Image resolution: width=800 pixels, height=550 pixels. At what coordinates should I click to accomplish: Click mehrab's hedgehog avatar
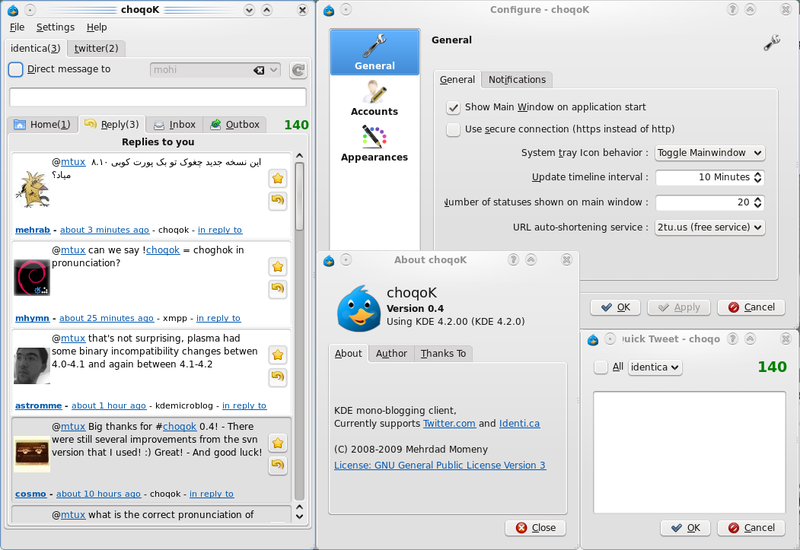click(33, 189)
